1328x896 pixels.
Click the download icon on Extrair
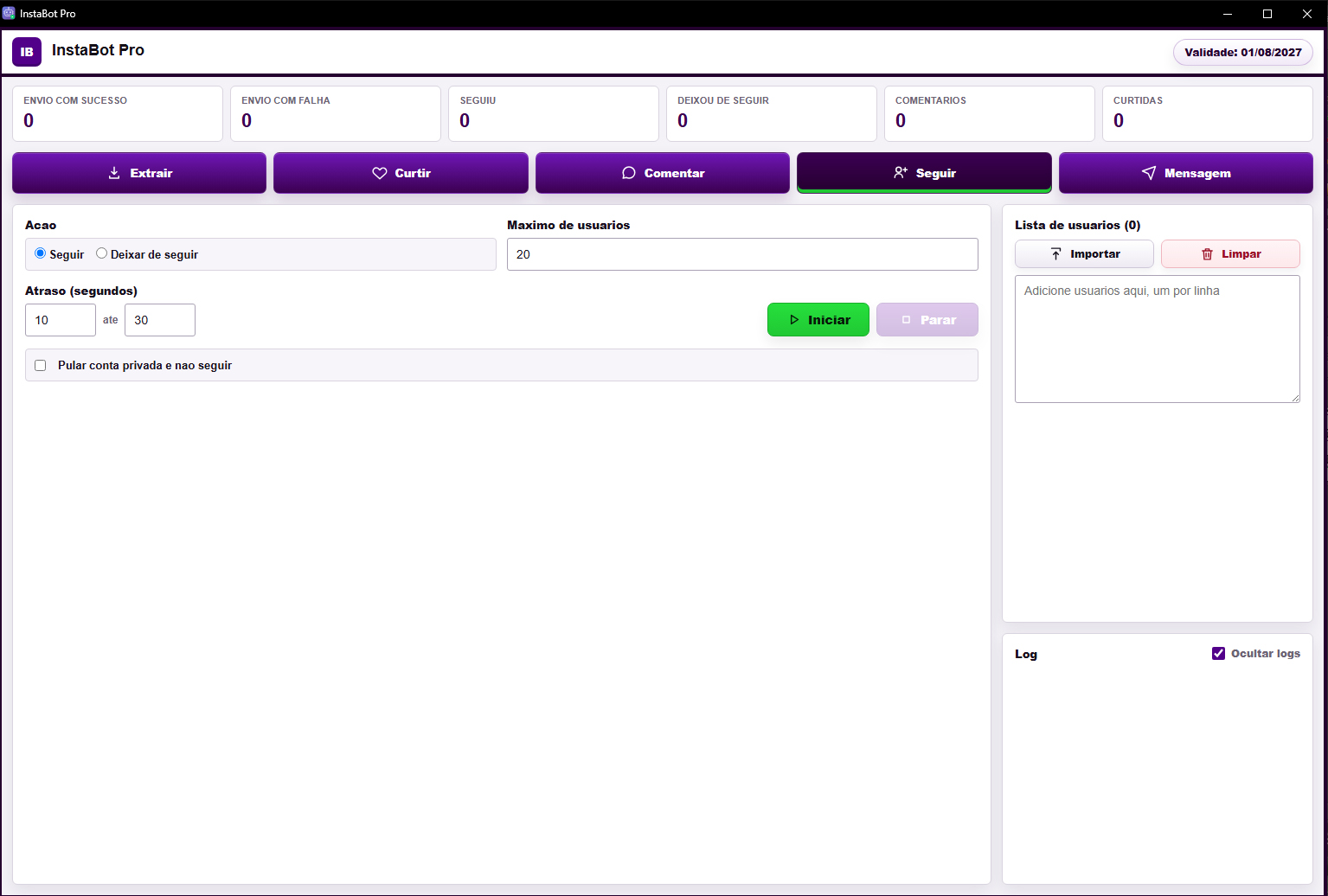[x=114, y=173]
